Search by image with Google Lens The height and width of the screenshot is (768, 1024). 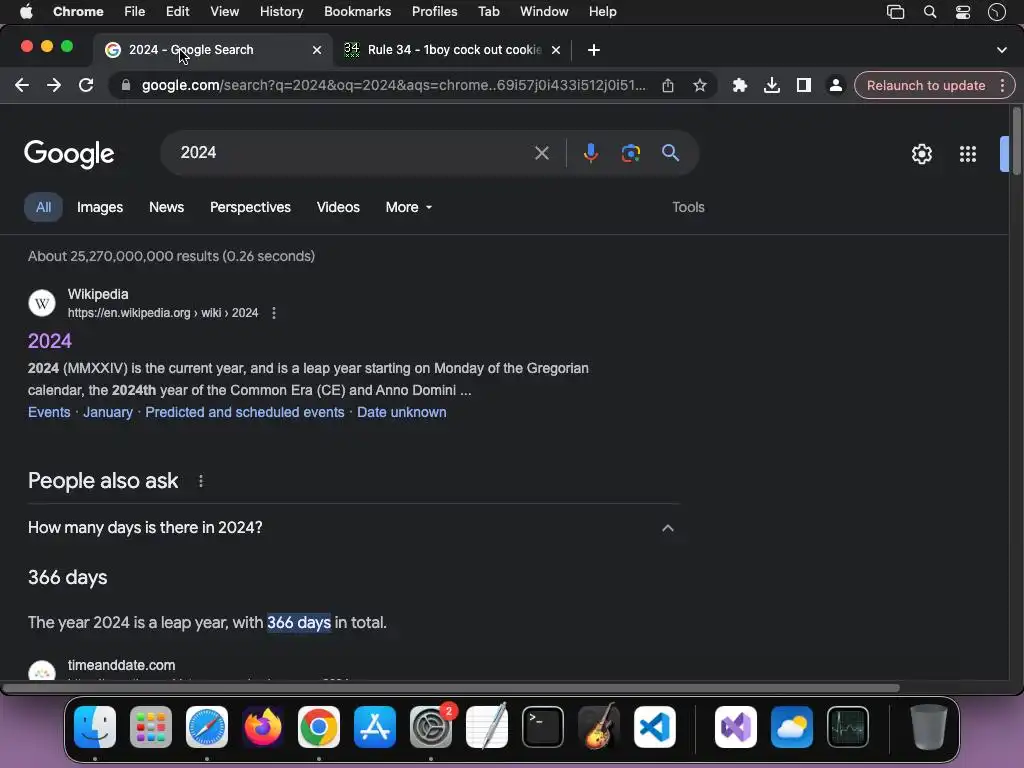point(630,153)
